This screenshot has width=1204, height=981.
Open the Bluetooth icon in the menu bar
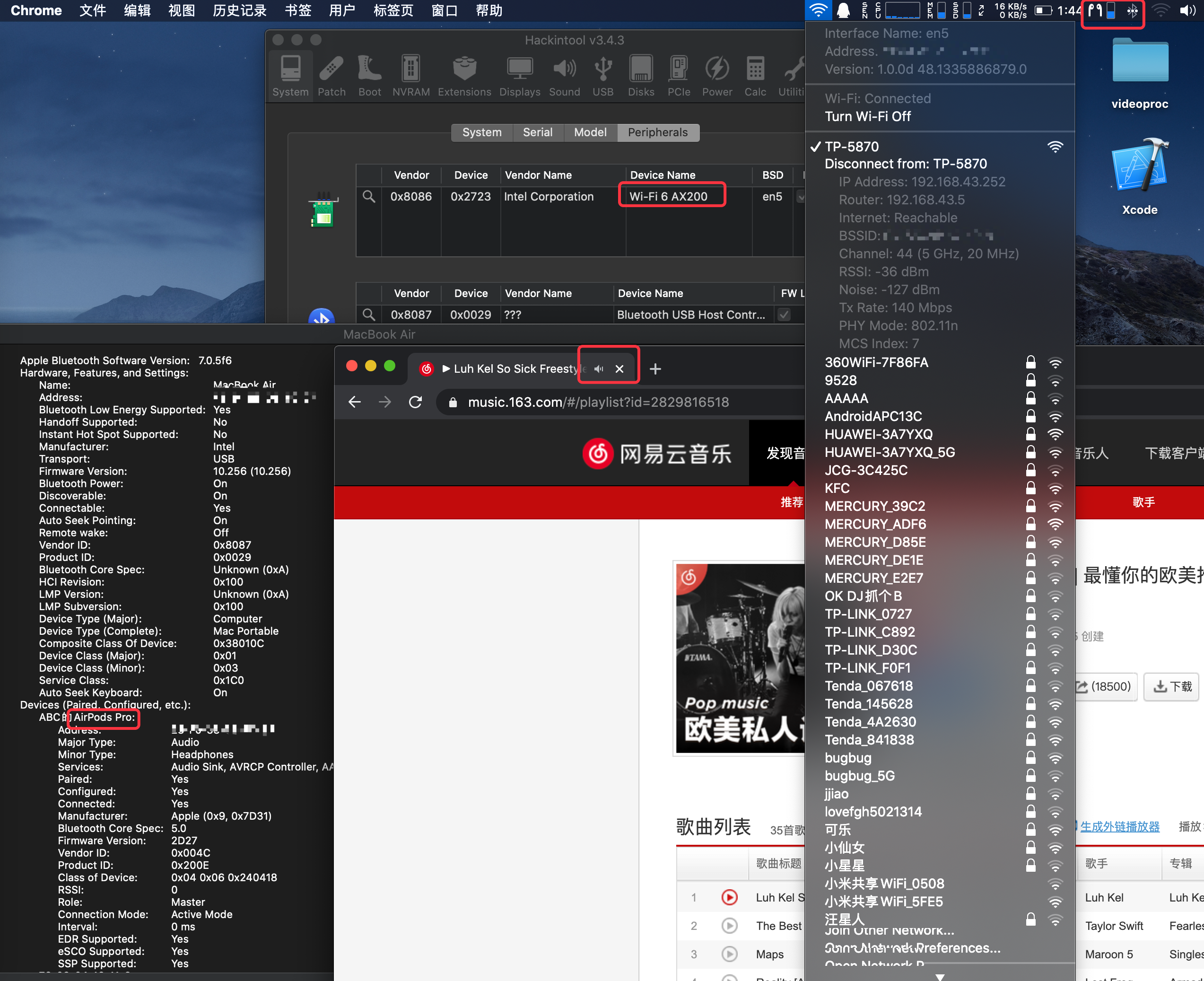coord(1132,10)
